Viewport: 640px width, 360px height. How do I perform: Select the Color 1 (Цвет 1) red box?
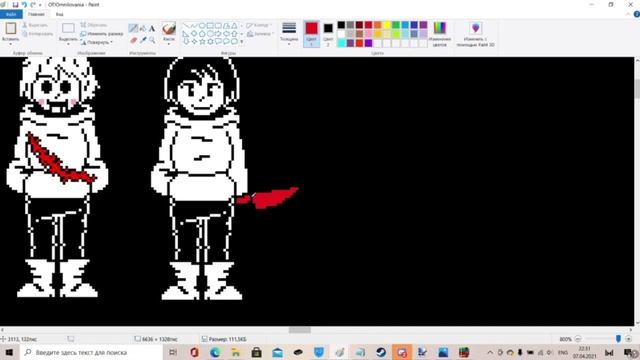click(311, 29)
